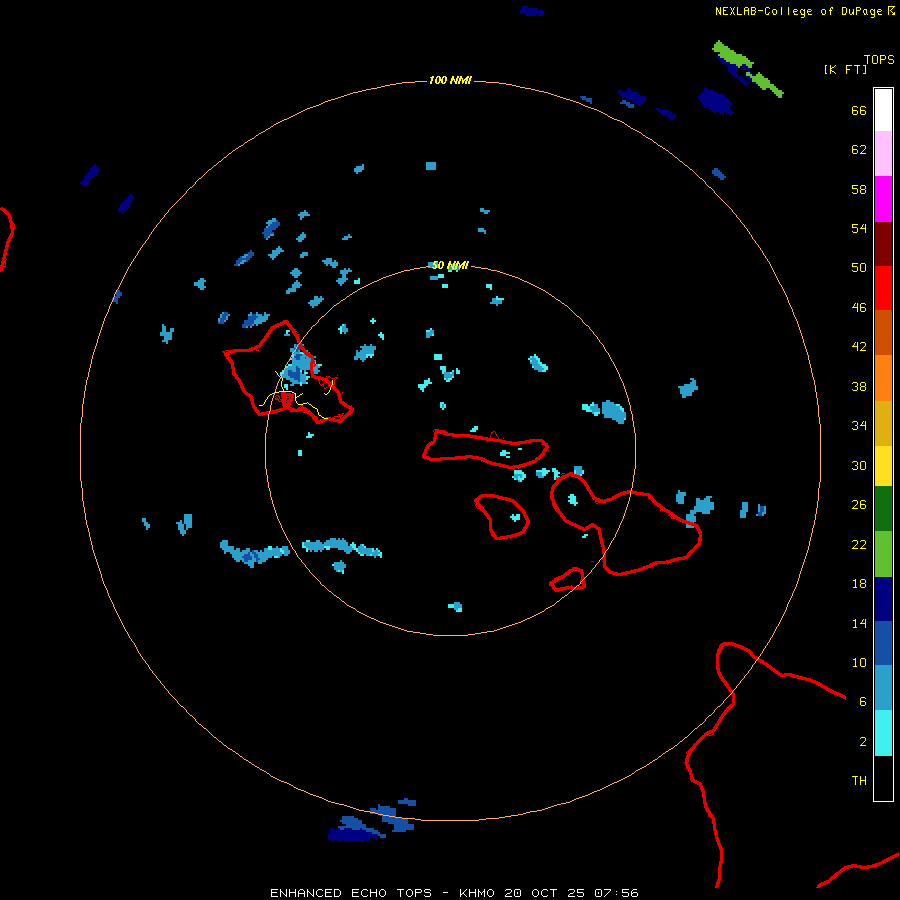
Task: Click the dark green swatch near 26
Action: point(883,509)
